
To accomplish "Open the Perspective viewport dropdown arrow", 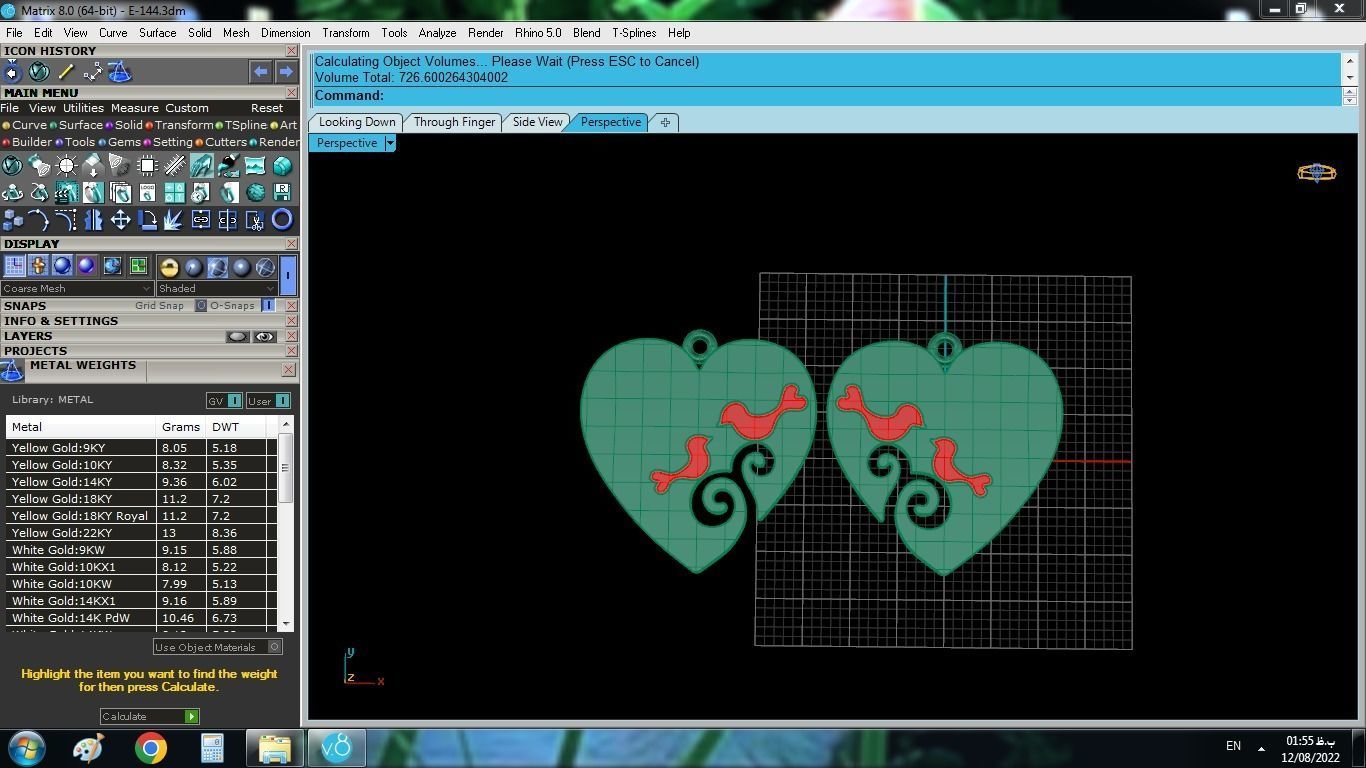I will pos(390,143).
